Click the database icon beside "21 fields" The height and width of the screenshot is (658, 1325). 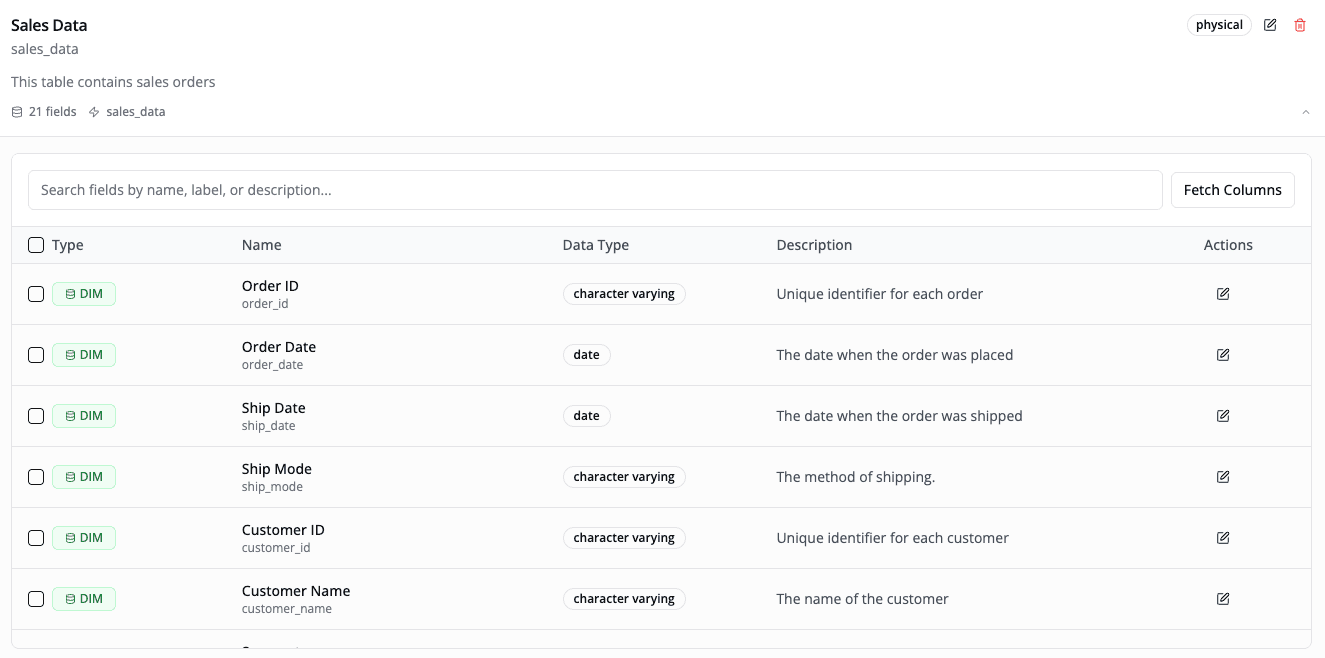pyautogui.click(x=15, y=111)
